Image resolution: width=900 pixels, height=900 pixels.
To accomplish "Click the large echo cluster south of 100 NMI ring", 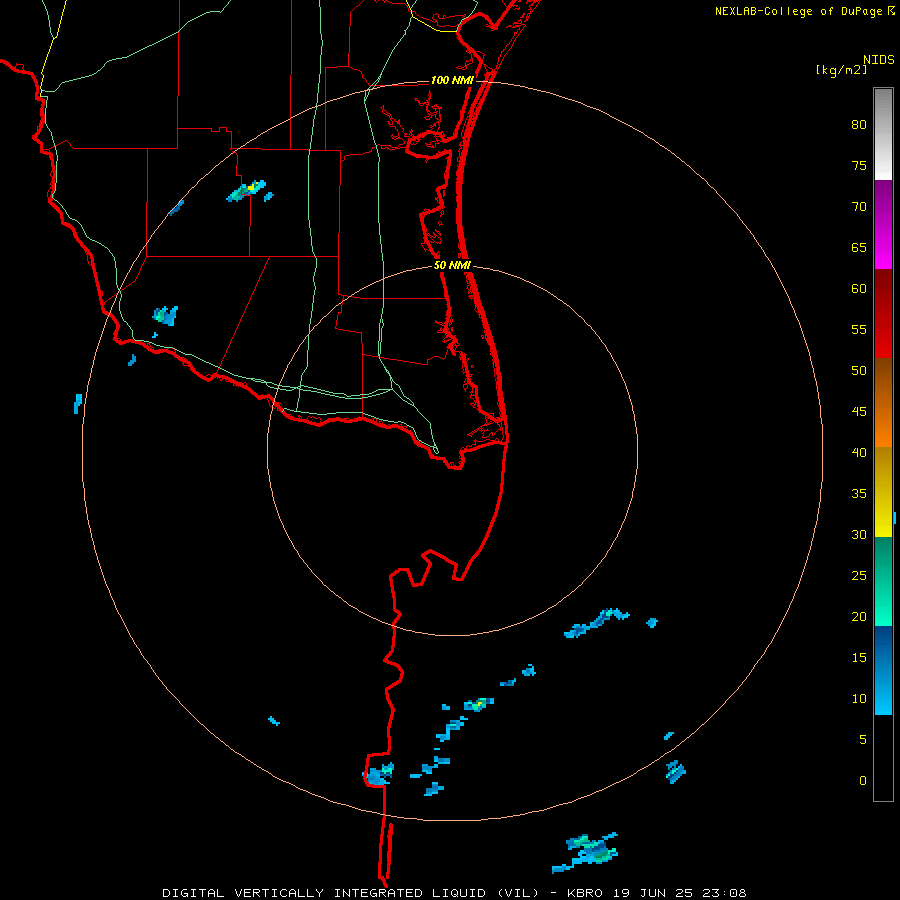I will pos(586,852).
